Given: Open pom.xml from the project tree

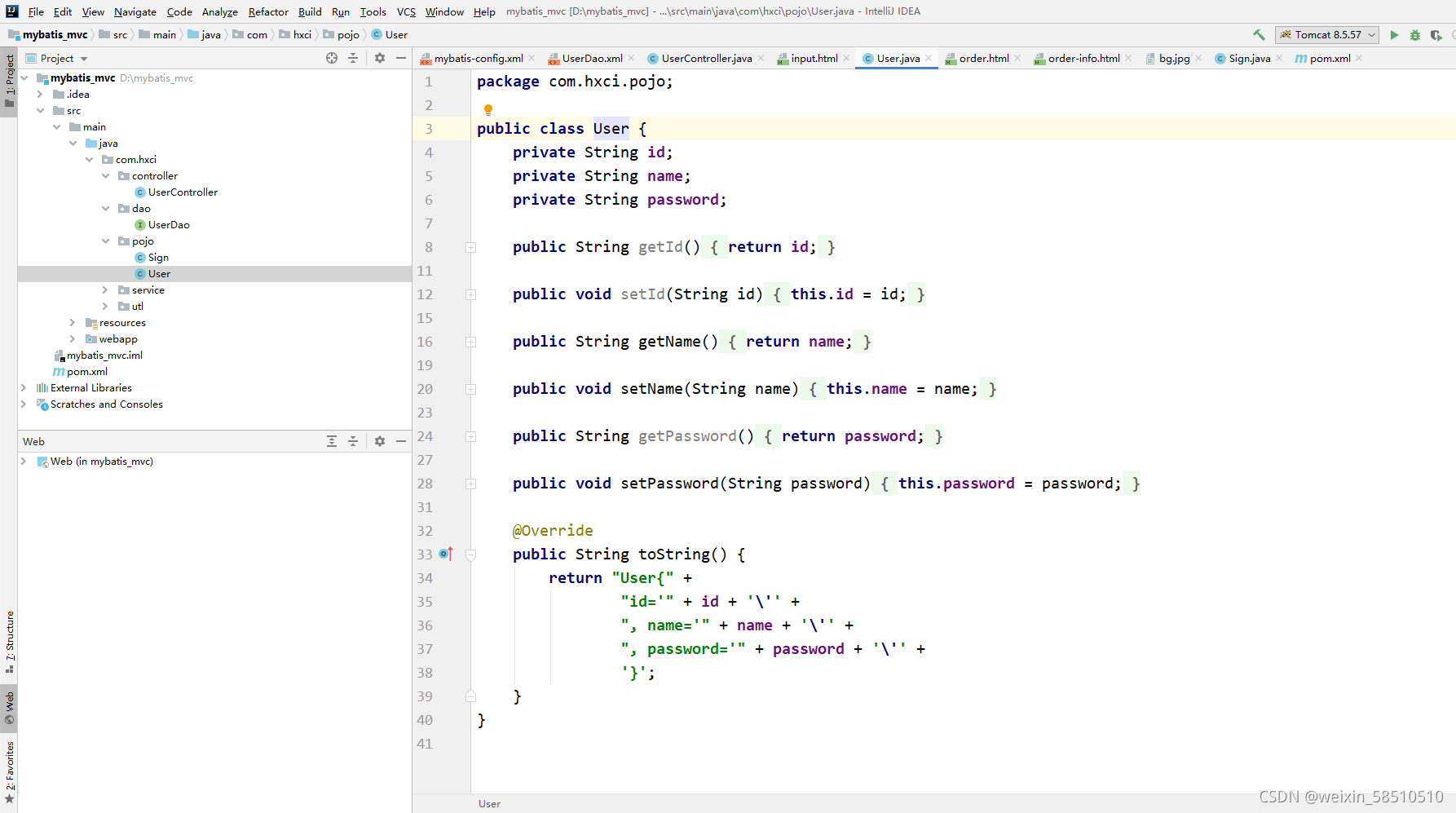Looking at the screenshot, I should (86, 371).
